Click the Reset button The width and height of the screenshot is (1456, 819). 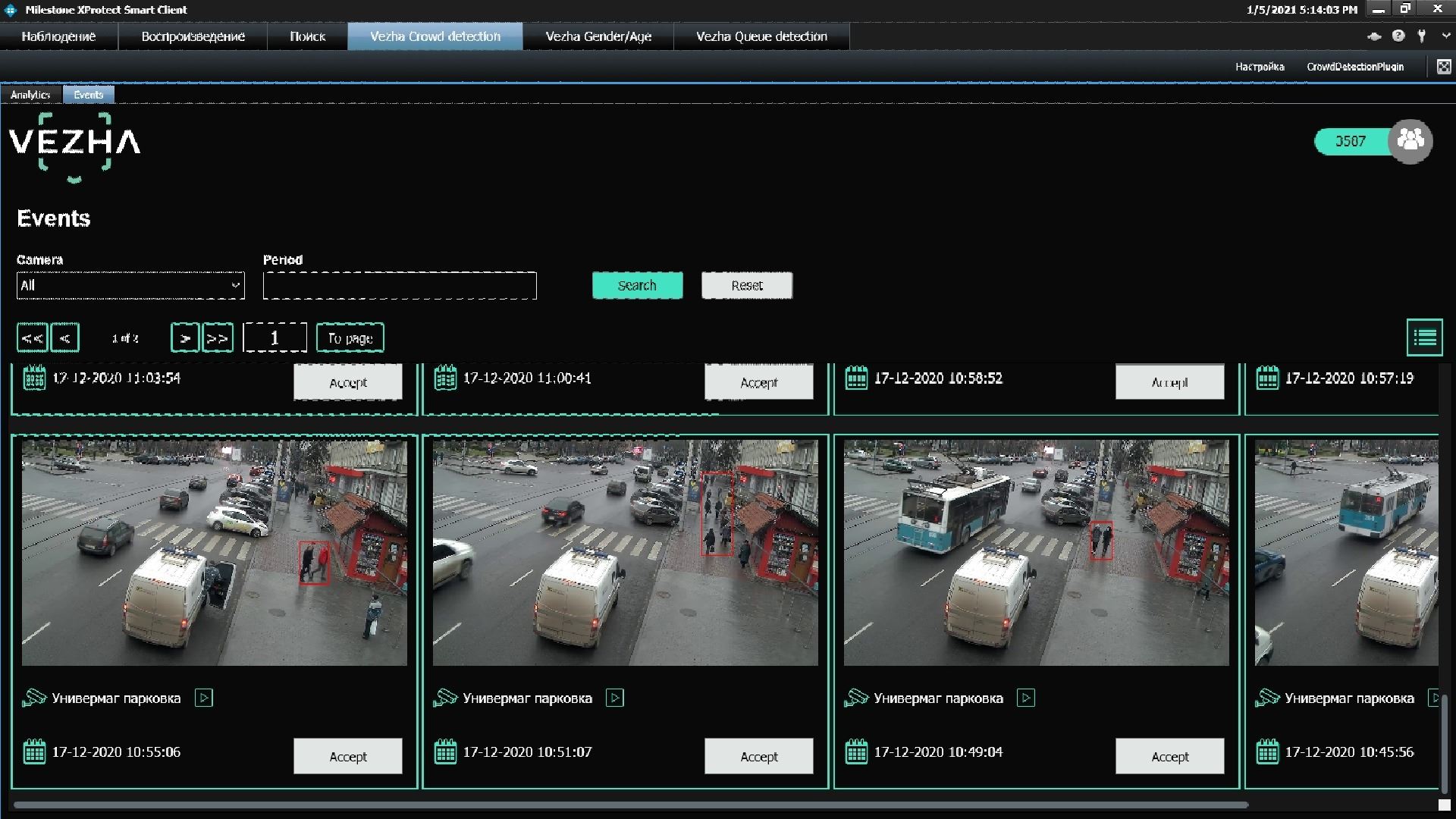(x=747, y=285)
